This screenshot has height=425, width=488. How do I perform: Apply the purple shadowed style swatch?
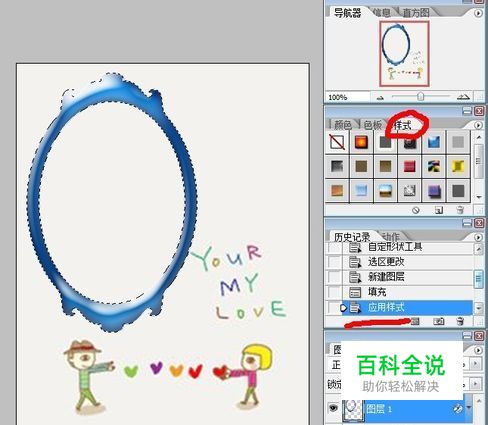[x=434, y=191]
